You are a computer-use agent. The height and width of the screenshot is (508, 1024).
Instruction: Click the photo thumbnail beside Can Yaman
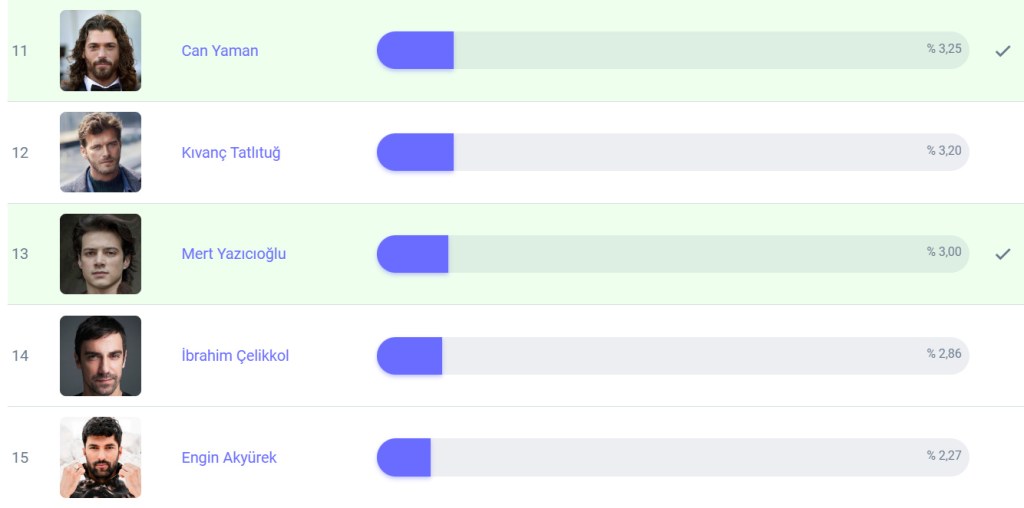(x=100, y=51)
